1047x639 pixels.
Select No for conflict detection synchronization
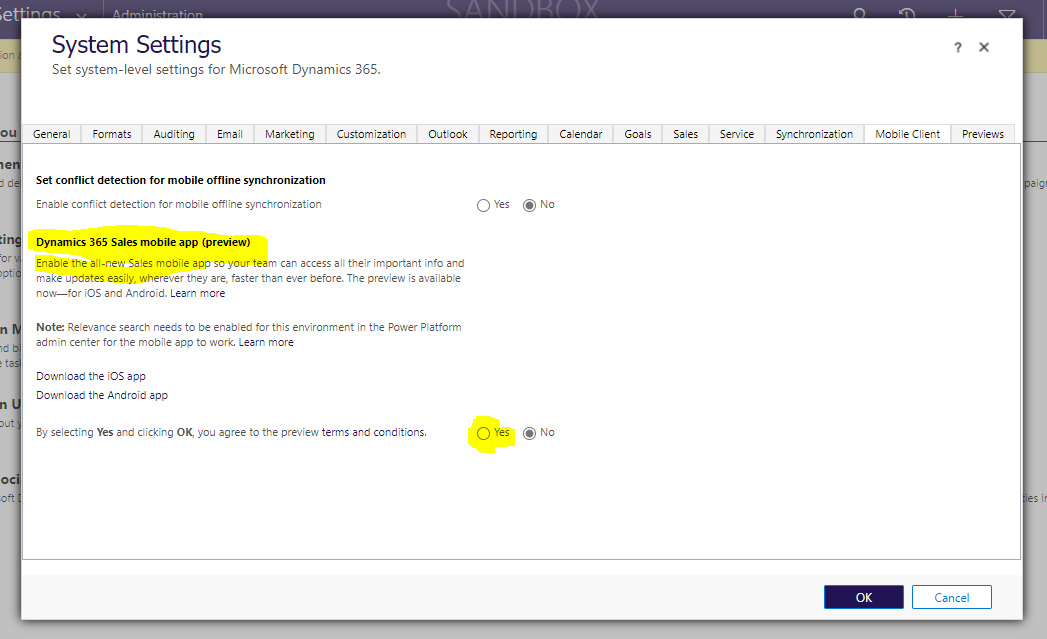(x=530, y=205)
